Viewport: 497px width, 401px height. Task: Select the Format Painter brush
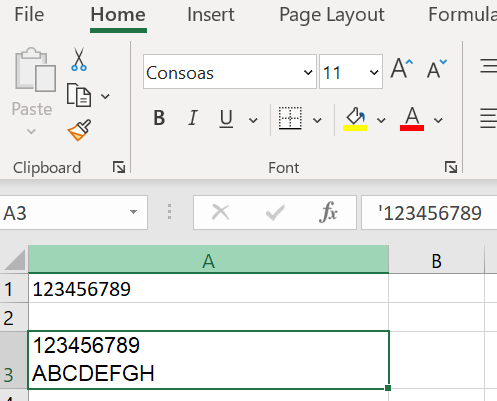(x=79, y=130)
